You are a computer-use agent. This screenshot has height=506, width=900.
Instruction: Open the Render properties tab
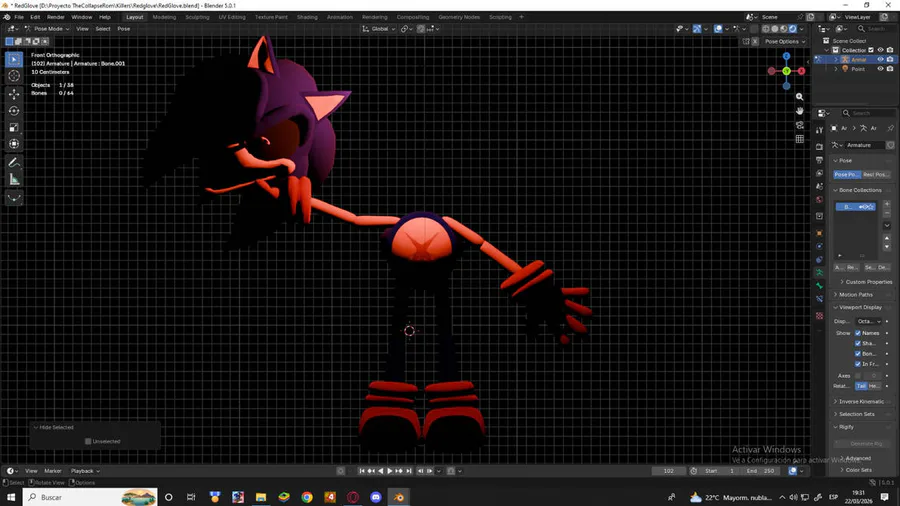click(x=820, y=147)
